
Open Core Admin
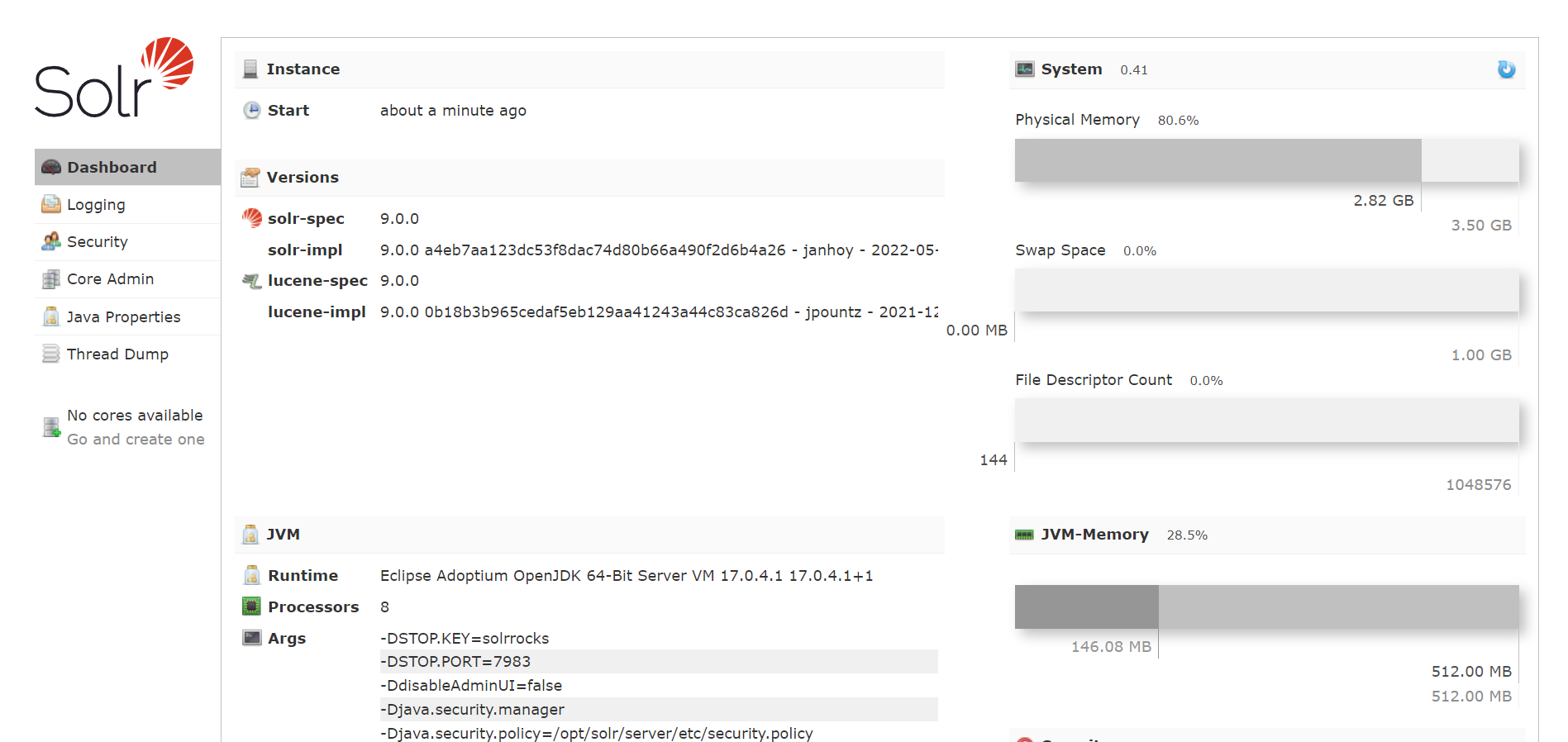click(x=127, y=279)
